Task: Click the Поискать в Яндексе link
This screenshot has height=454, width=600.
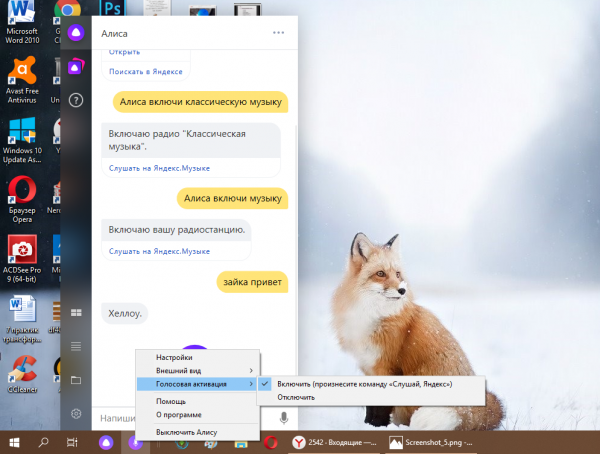Action: 146,72
